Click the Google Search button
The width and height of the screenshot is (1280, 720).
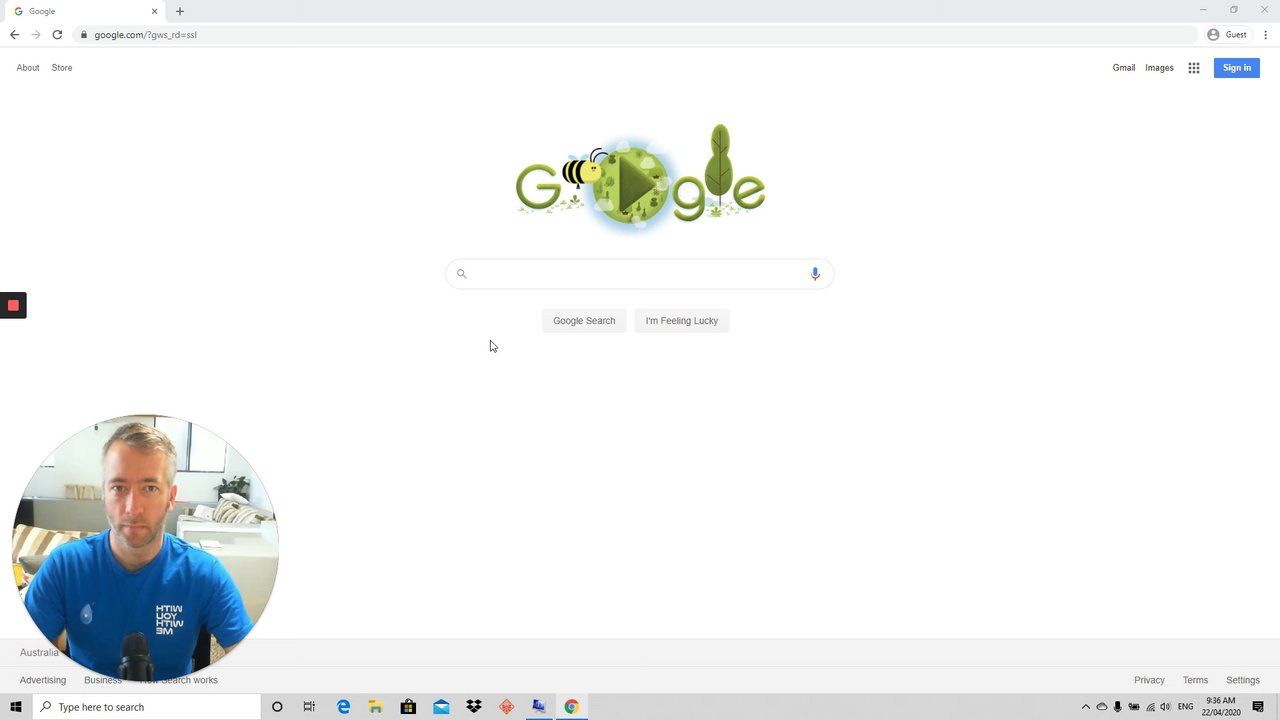(584, 321)
